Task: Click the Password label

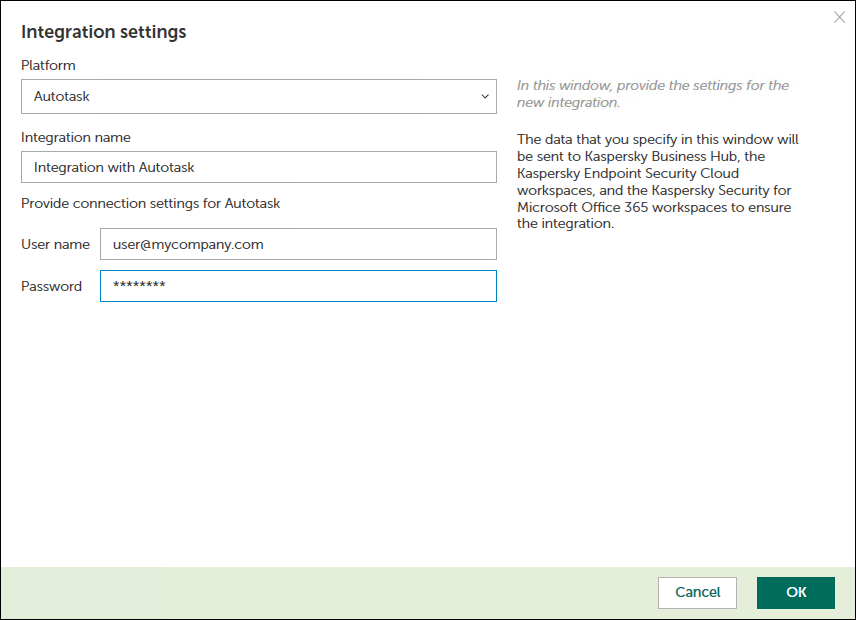Action: click(x=49, y=285)
